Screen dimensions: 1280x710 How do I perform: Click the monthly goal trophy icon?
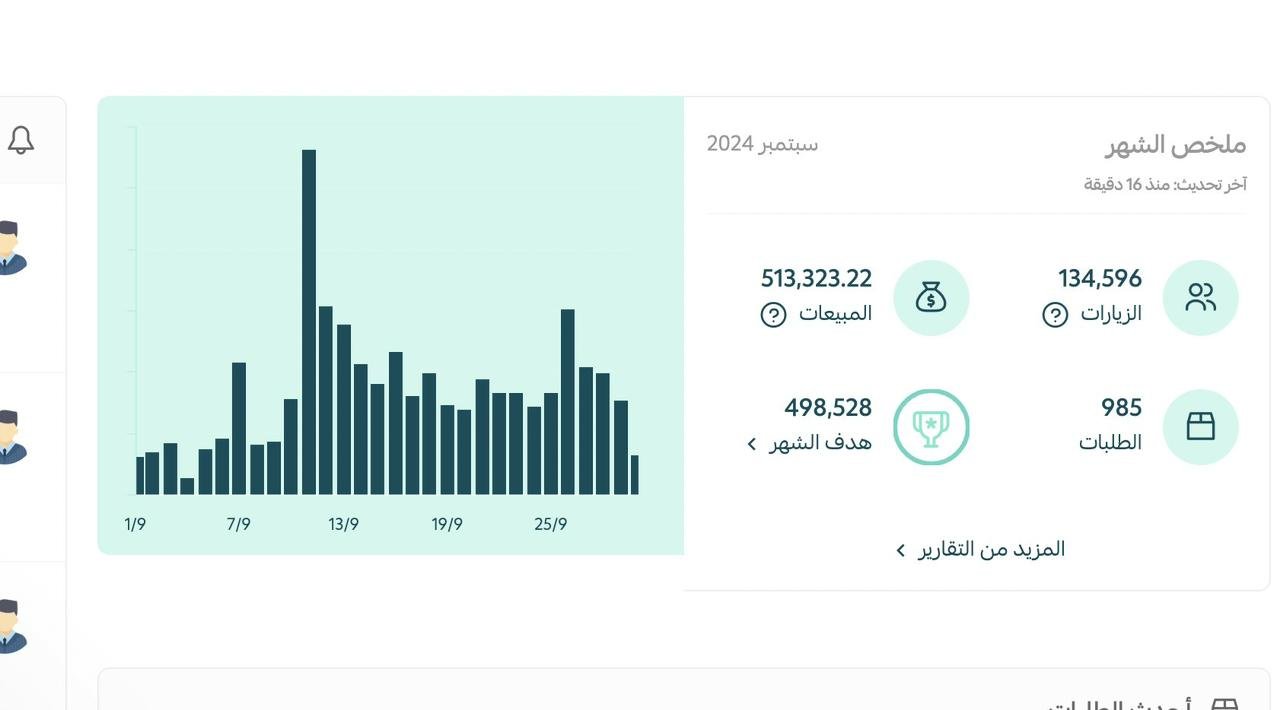931,427
